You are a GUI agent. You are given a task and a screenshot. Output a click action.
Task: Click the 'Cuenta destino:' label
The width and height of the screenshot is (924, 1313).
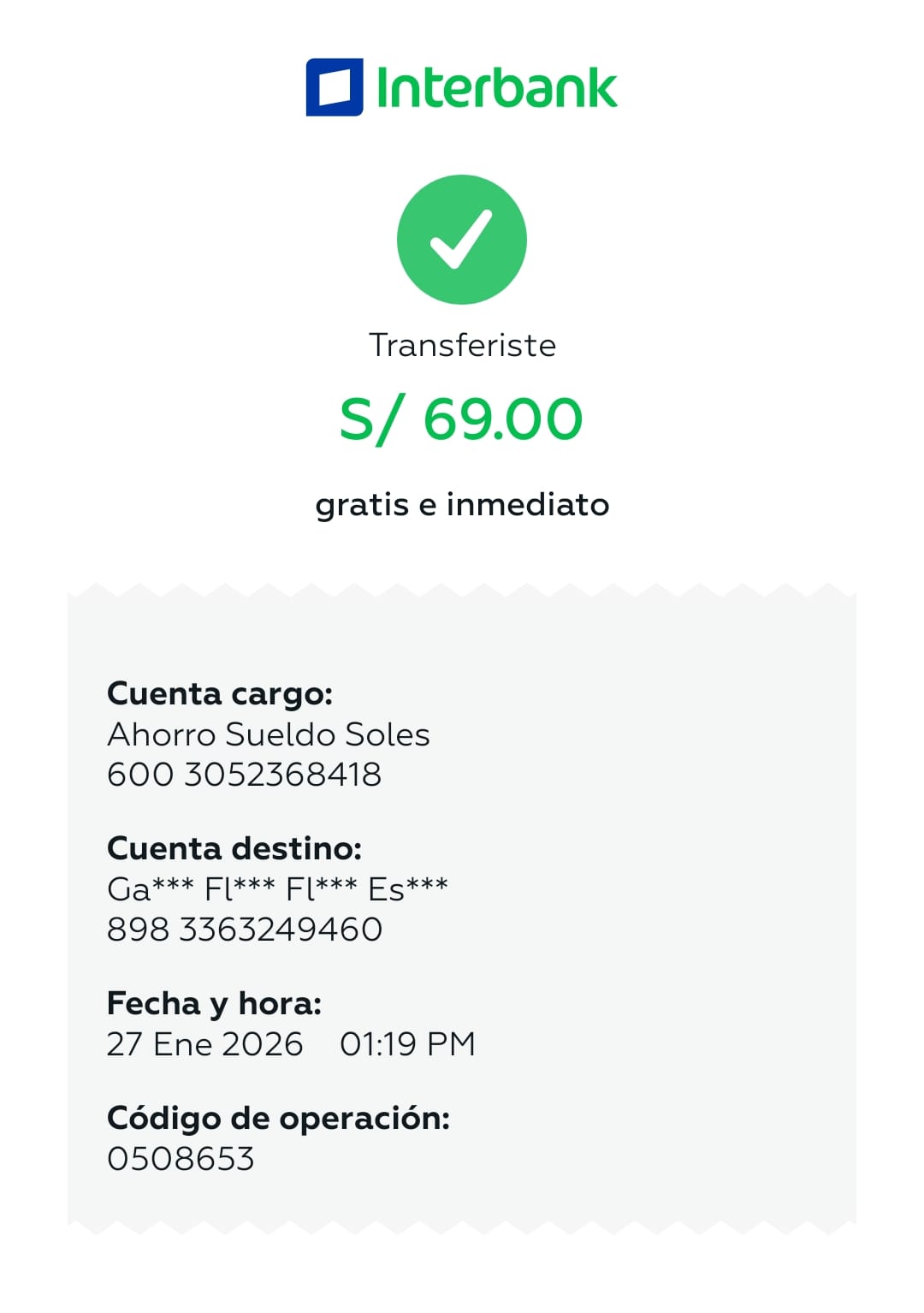[234, 847]
